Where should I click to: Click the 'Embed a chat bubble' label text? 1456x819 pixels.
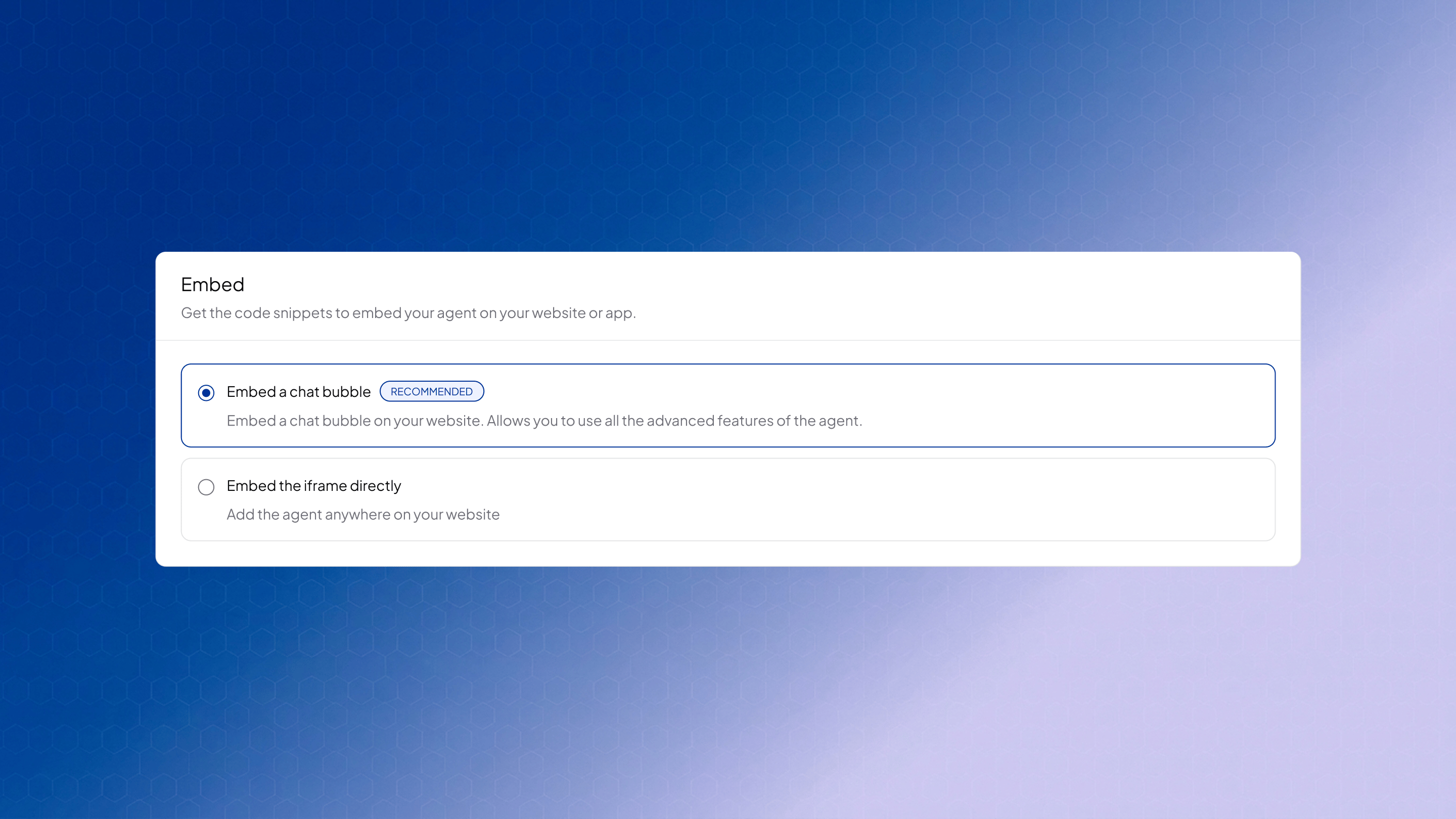[298, 392]
